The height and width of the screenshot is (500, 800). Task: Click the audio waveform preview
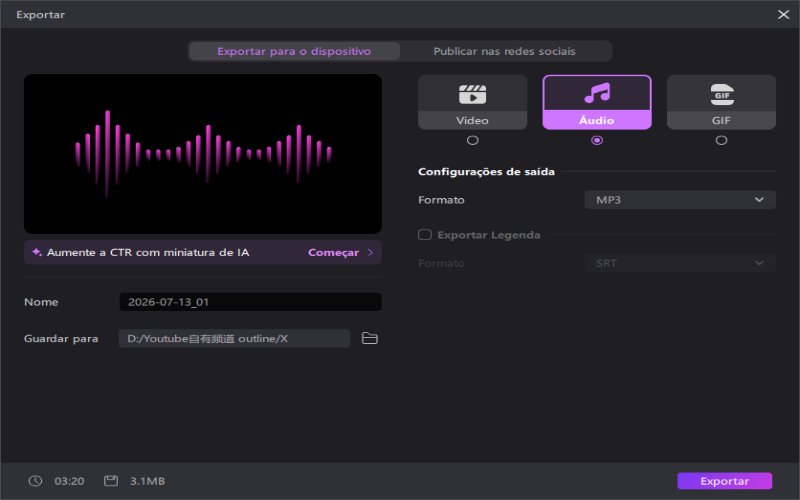(x=203, y=154)
